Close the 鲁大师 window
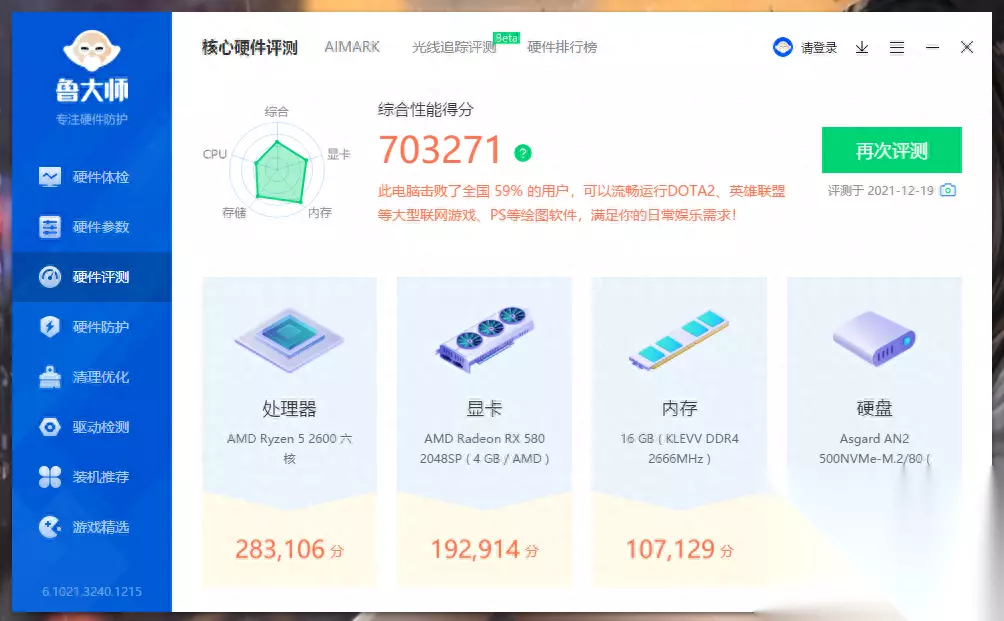 967,47
